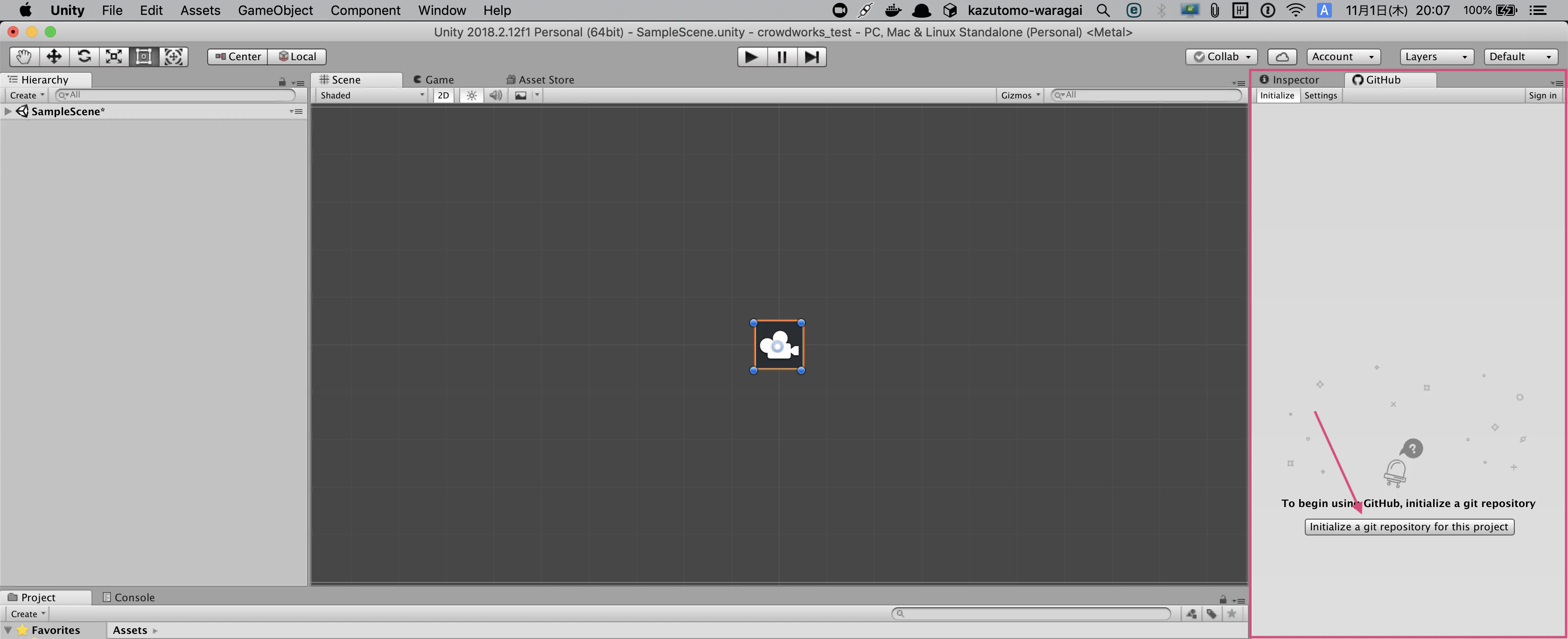This screenshot has width=1568, height=639.
Task: Switch to the Console tab
Action: (x=129, y=597)
